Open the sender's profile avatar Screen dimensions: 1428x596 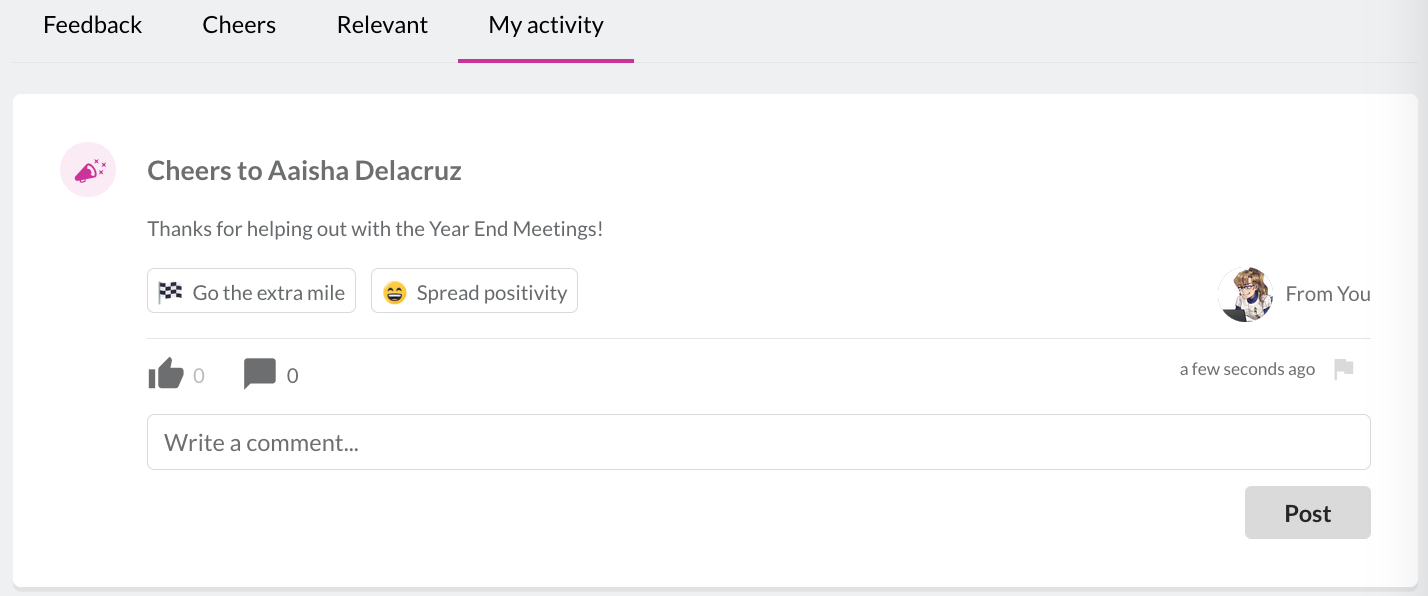pos(1245,294)
